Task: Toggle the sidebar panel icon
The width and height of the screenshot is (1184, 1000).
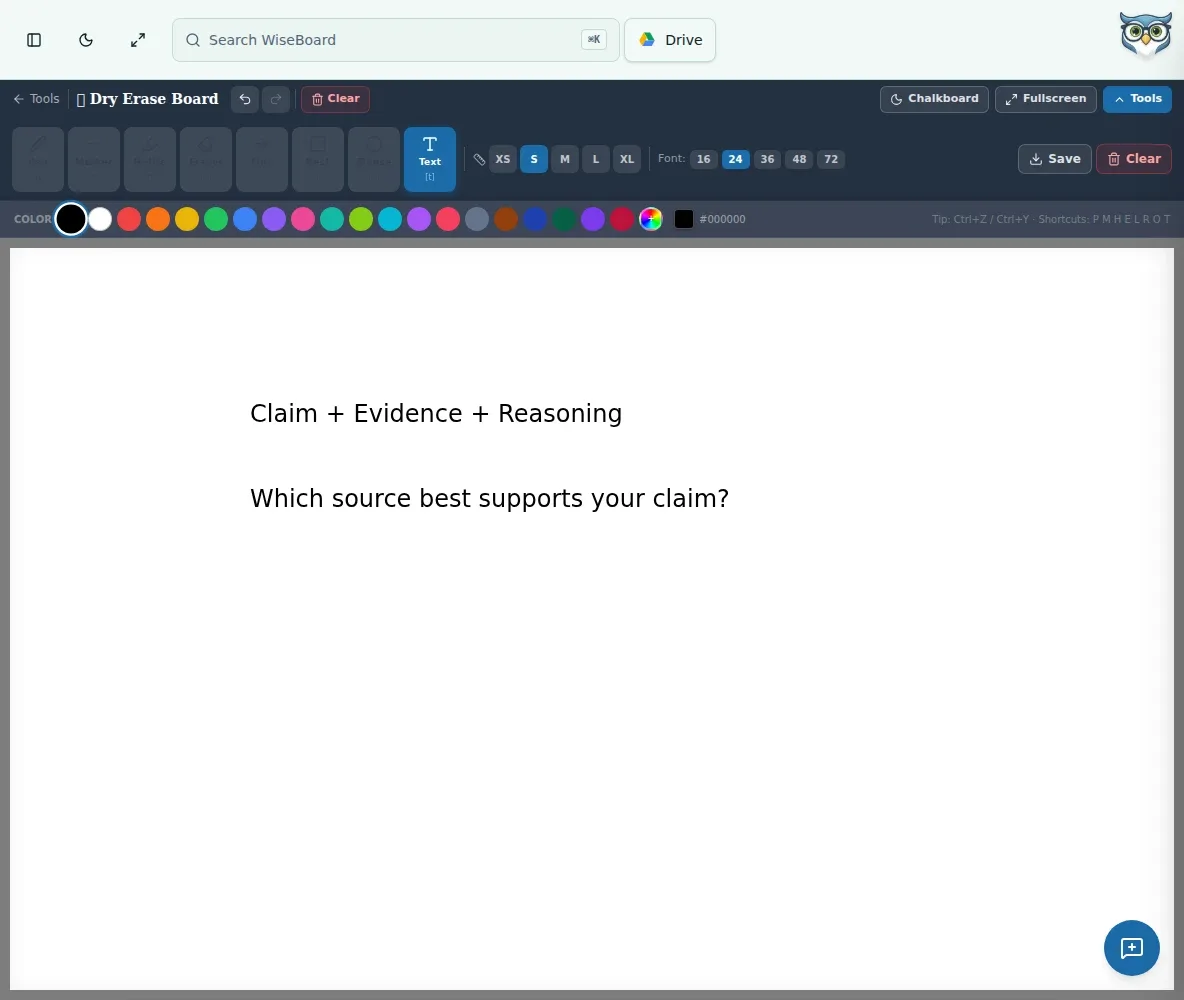Action: [x=34, y=40]
